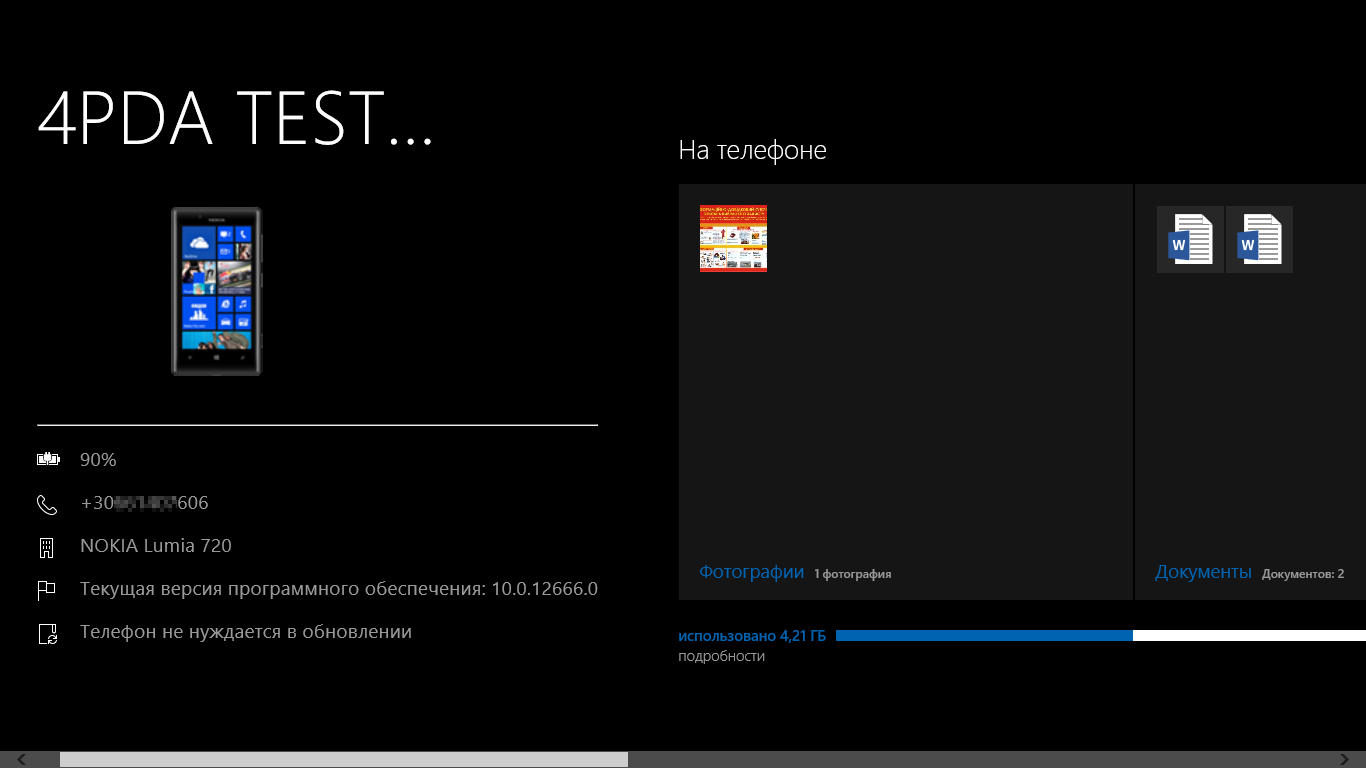Click the 4PDA TEST... phone name title
This screenshot has width=1366, height=768.
coord(236,119)
